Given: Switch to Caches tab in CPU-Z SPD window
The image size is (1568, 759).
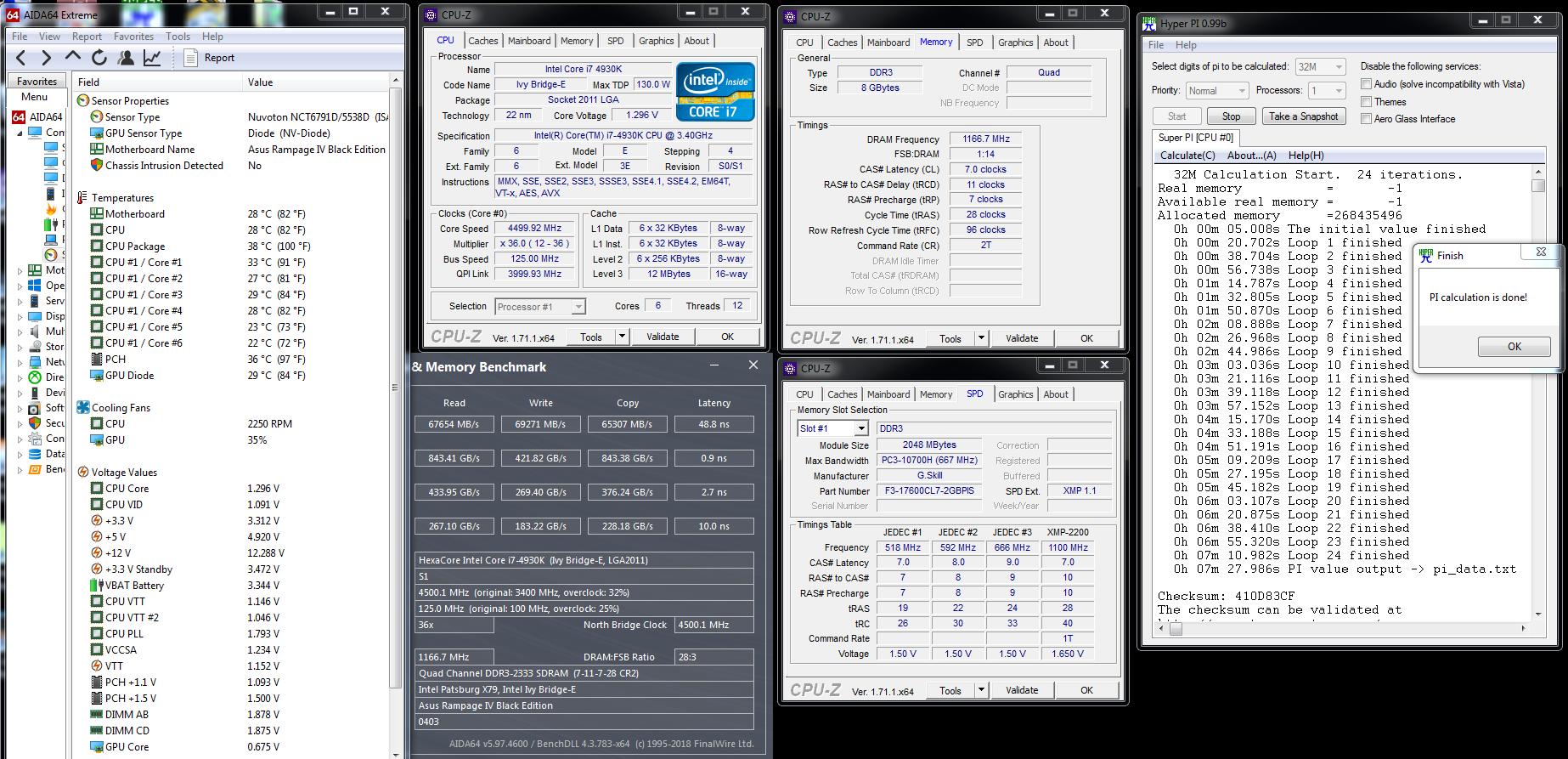Looking at the screenshot, I should 842,394.
